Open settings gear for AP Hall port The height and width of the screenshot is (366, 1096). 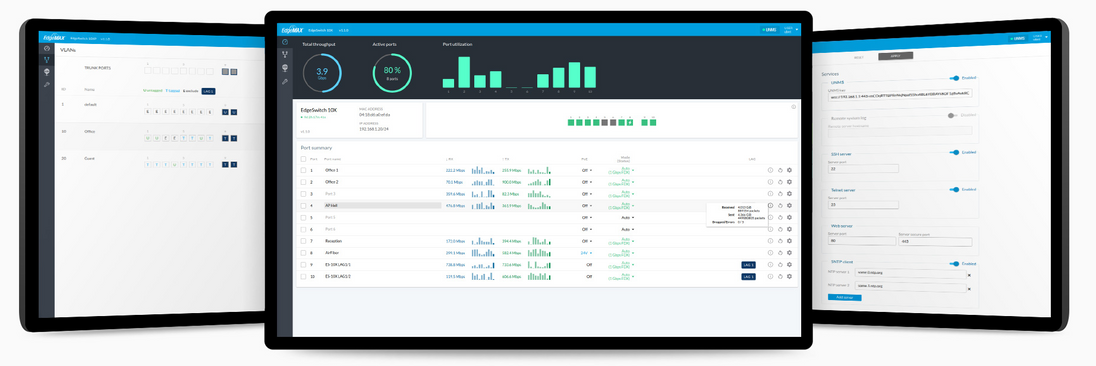click(x=789, y=205)
